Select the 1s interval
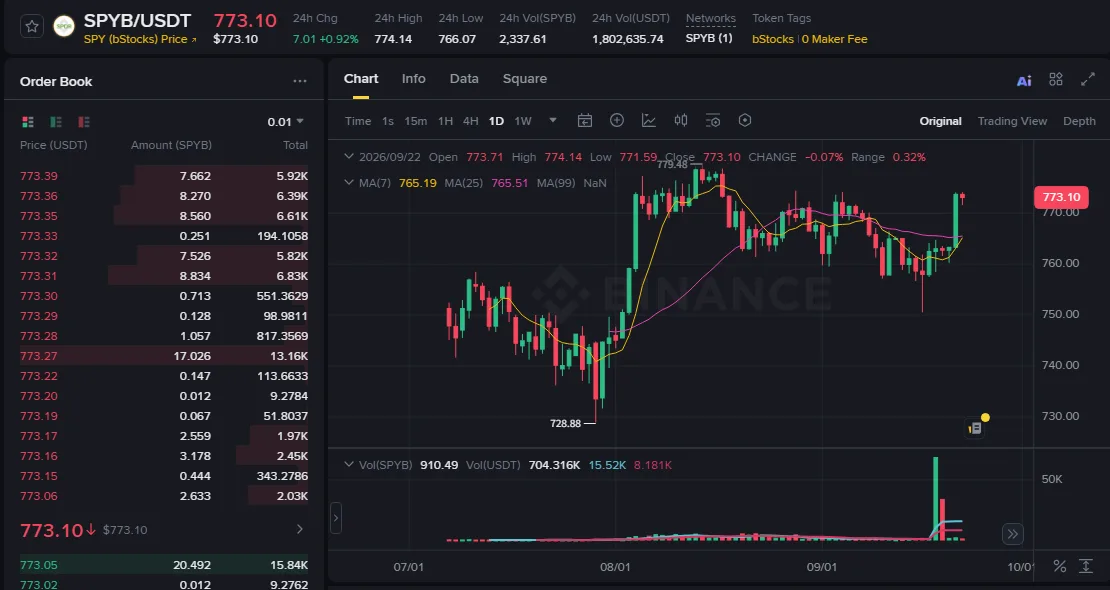The width and height of the screenshot is (1110, 590). 388,121
